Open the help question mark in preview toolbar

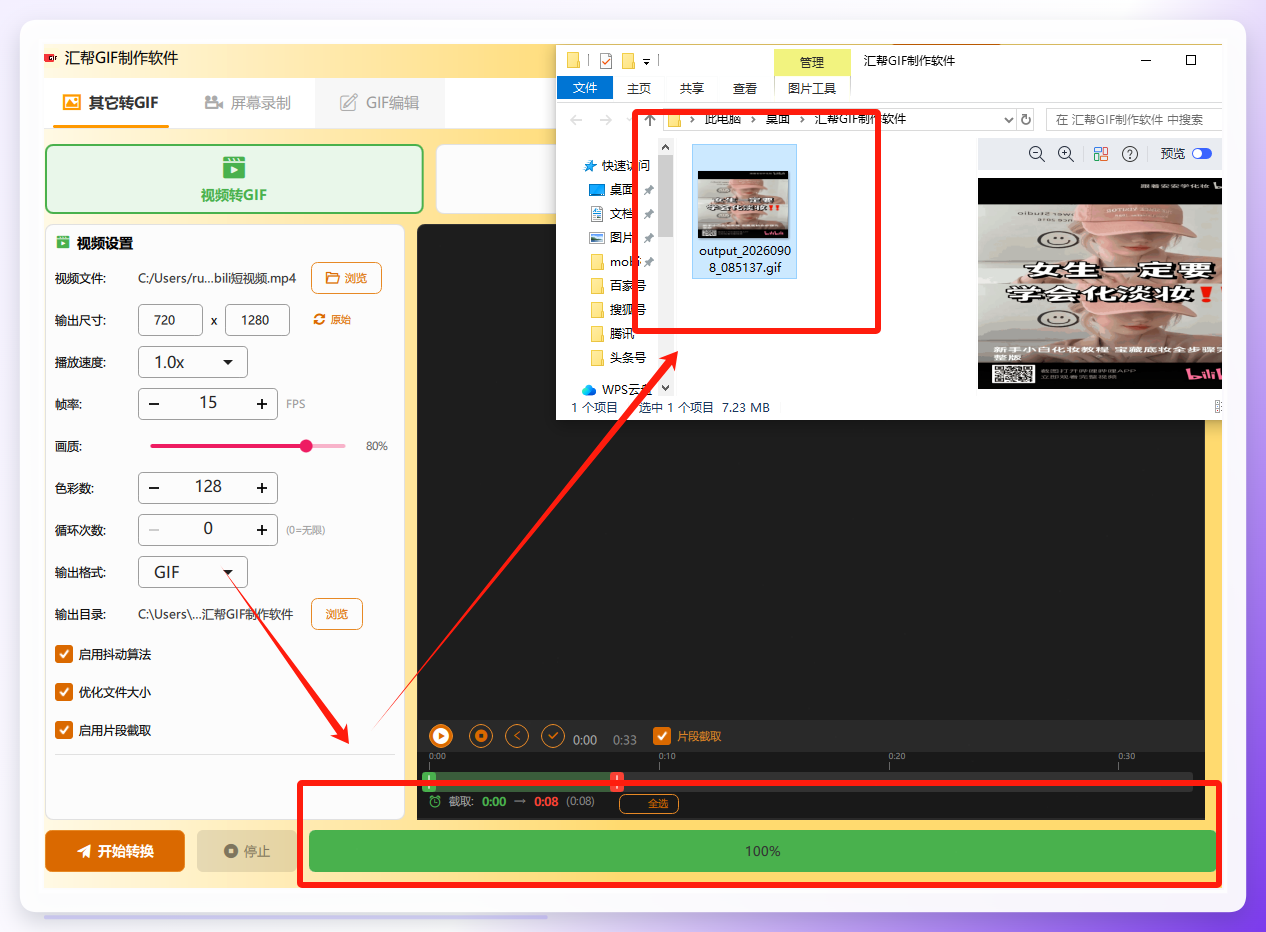[x=1130, y=154]
